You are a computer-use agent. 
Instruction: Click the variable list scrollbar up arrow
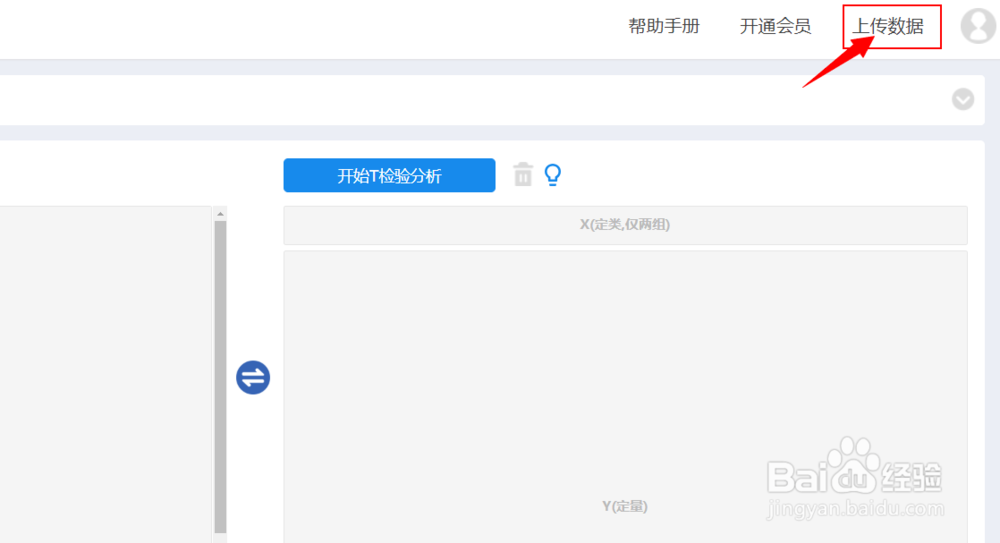(220, 214)
